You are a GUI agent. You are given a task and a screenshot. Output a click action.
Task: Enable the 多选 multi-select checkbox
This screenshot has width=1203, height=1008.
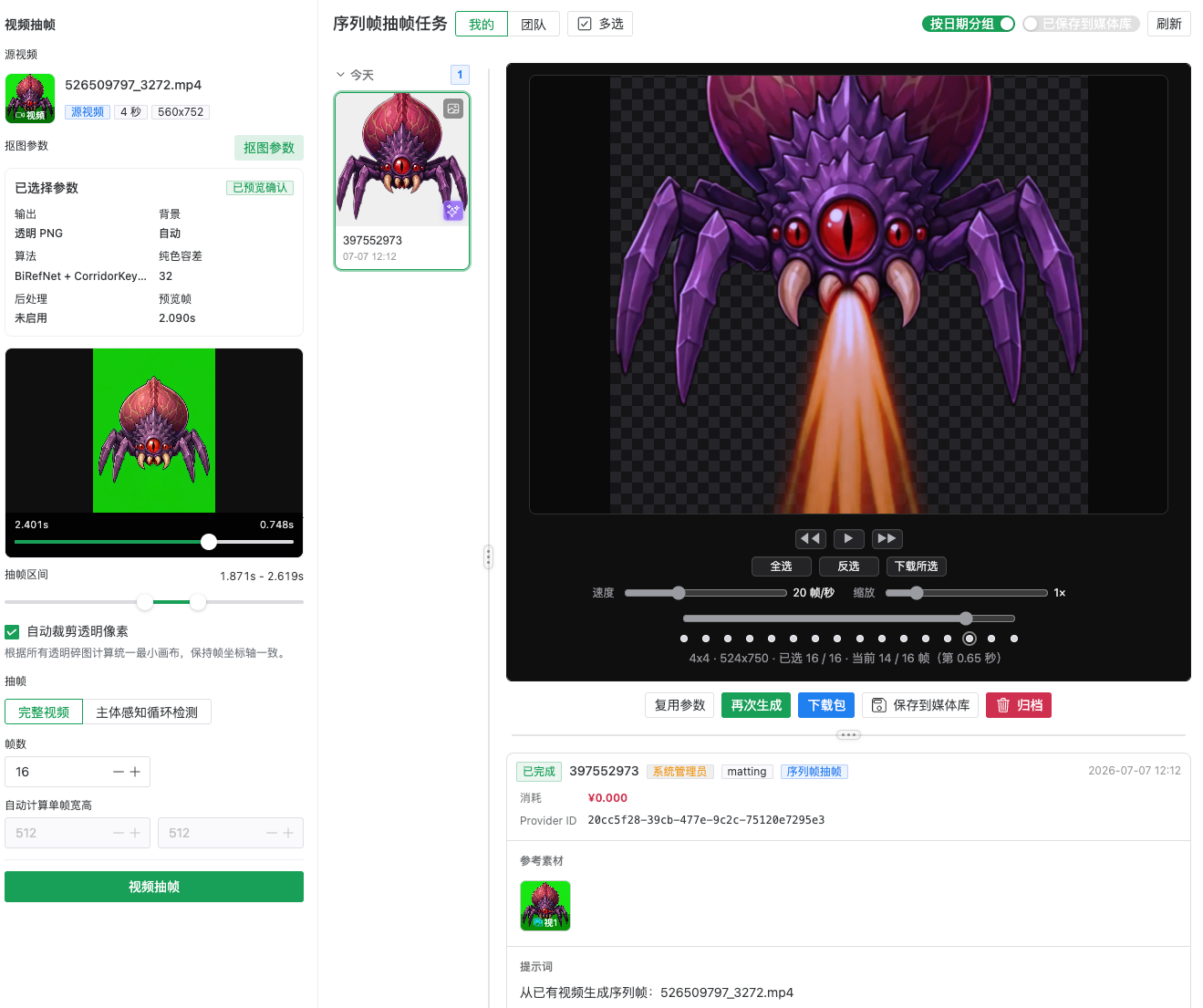pyautogui.click(x=585, y=24)
